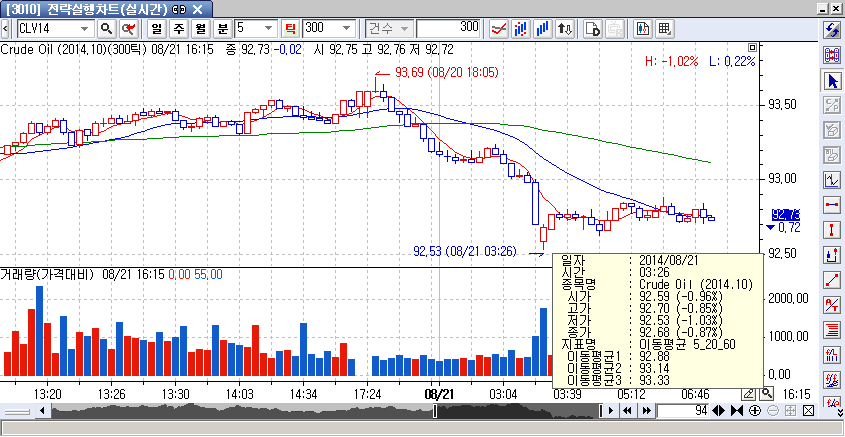Toggle the daily (일) period button
This screenshot has height=437, width=845.
pyautogui.click(x=157, y=28)
